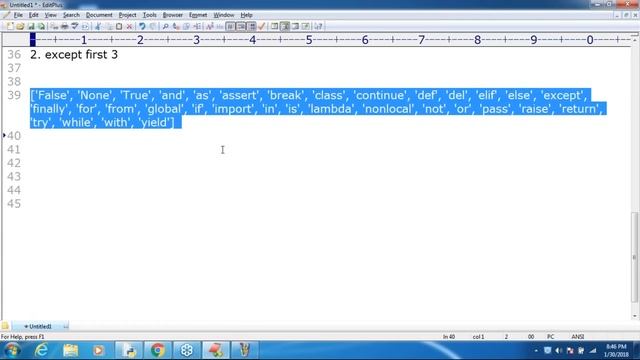The image size is (640, 360).
Task: Toggle line number display in toolbar
Action: coord(241,27)
